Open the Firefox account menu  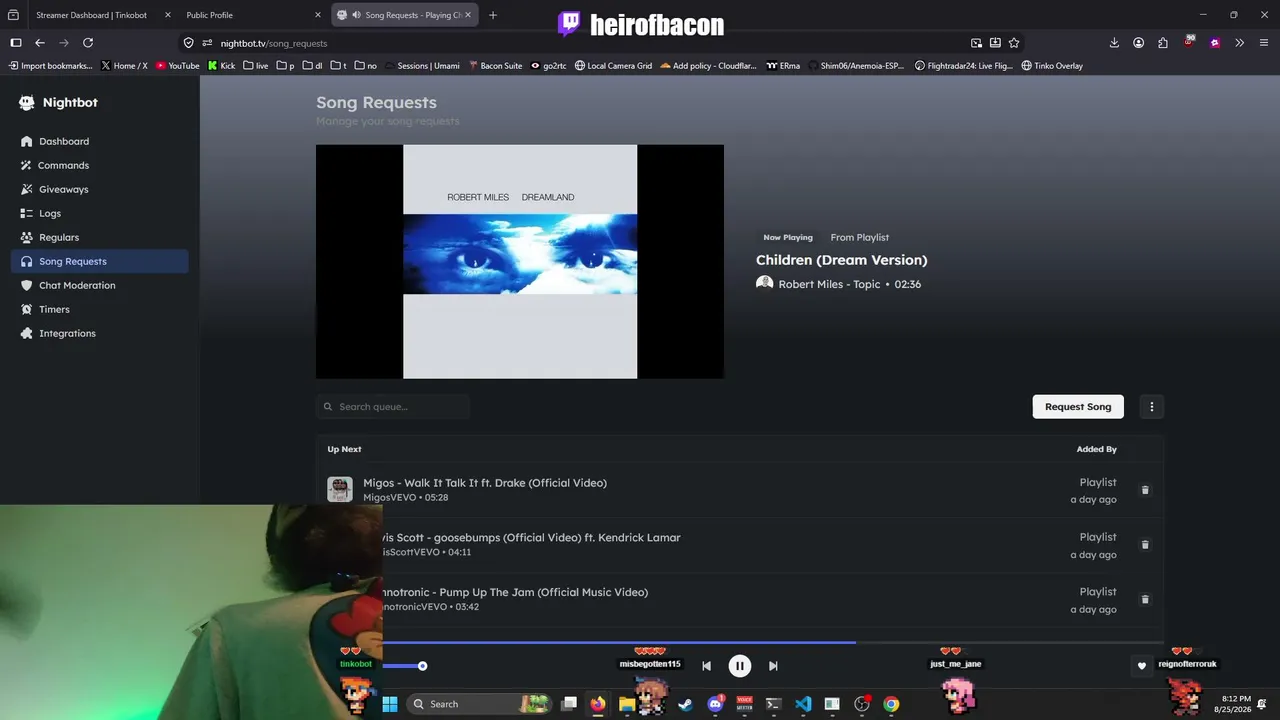point(1139,43)
